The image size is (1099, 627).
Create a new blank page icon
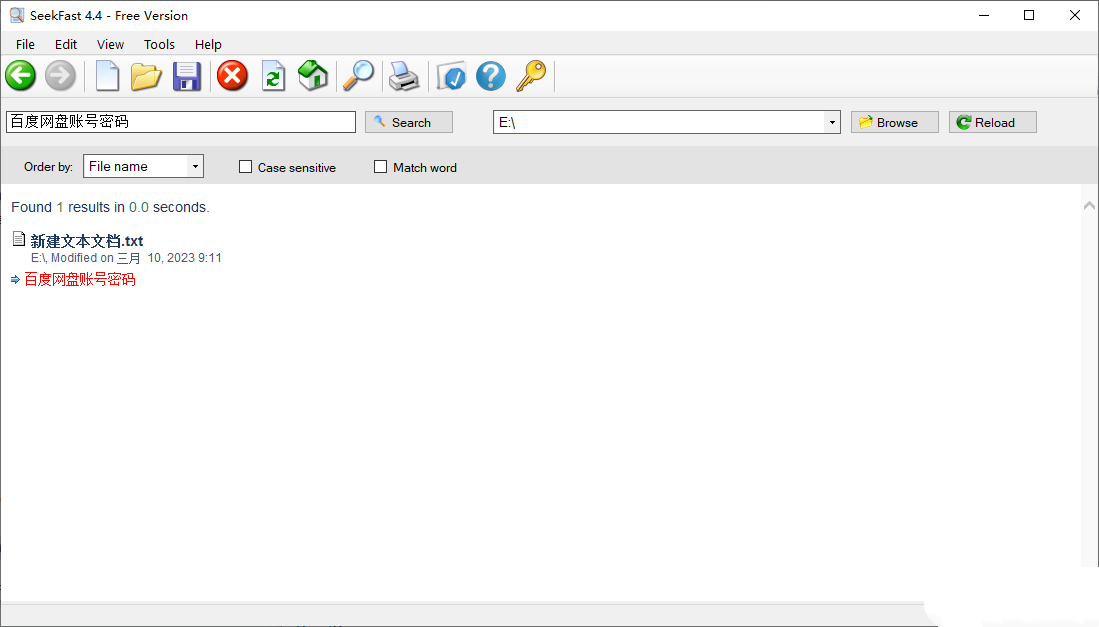coord(107,76)
